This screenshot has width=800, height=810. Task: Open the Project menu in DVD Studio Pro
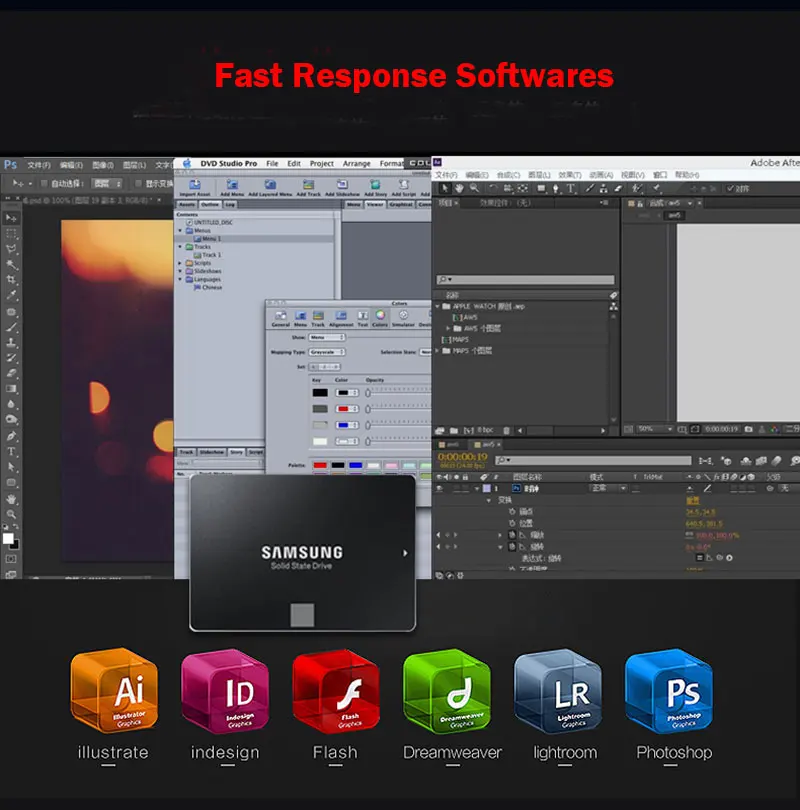point(322,163)
